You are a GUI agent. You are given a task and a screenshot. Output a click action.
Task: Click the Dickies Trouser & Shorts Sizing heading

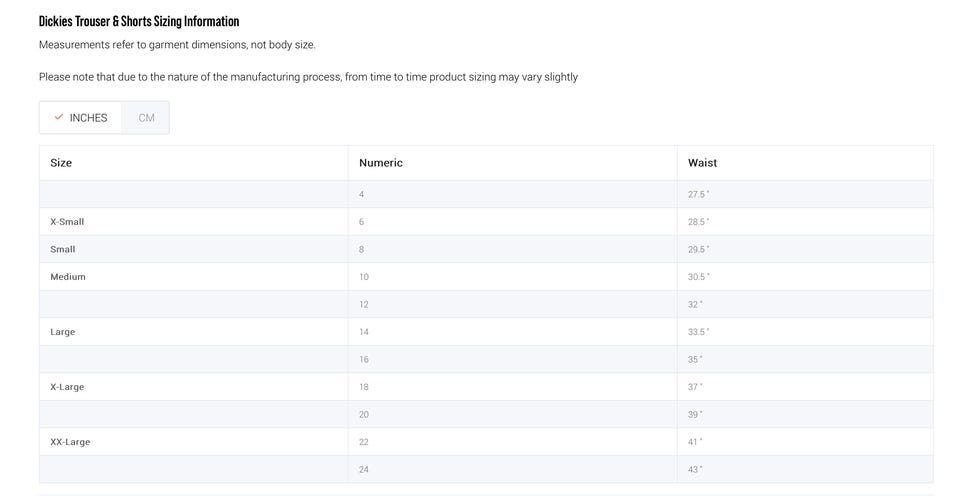[x=139, y=21]
